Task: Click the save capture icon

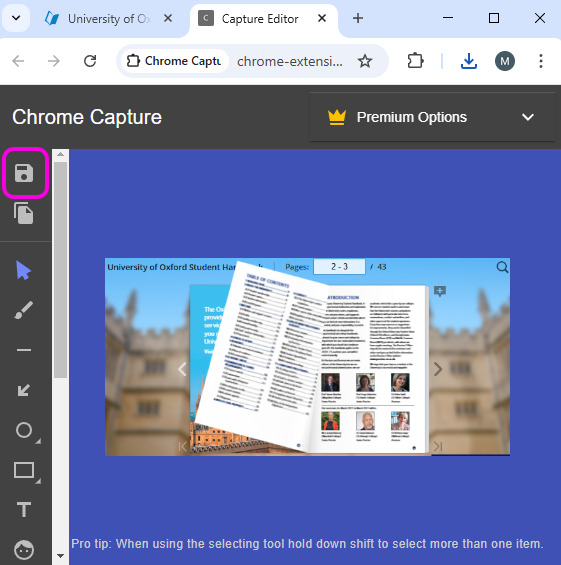Action: point(24,173)
